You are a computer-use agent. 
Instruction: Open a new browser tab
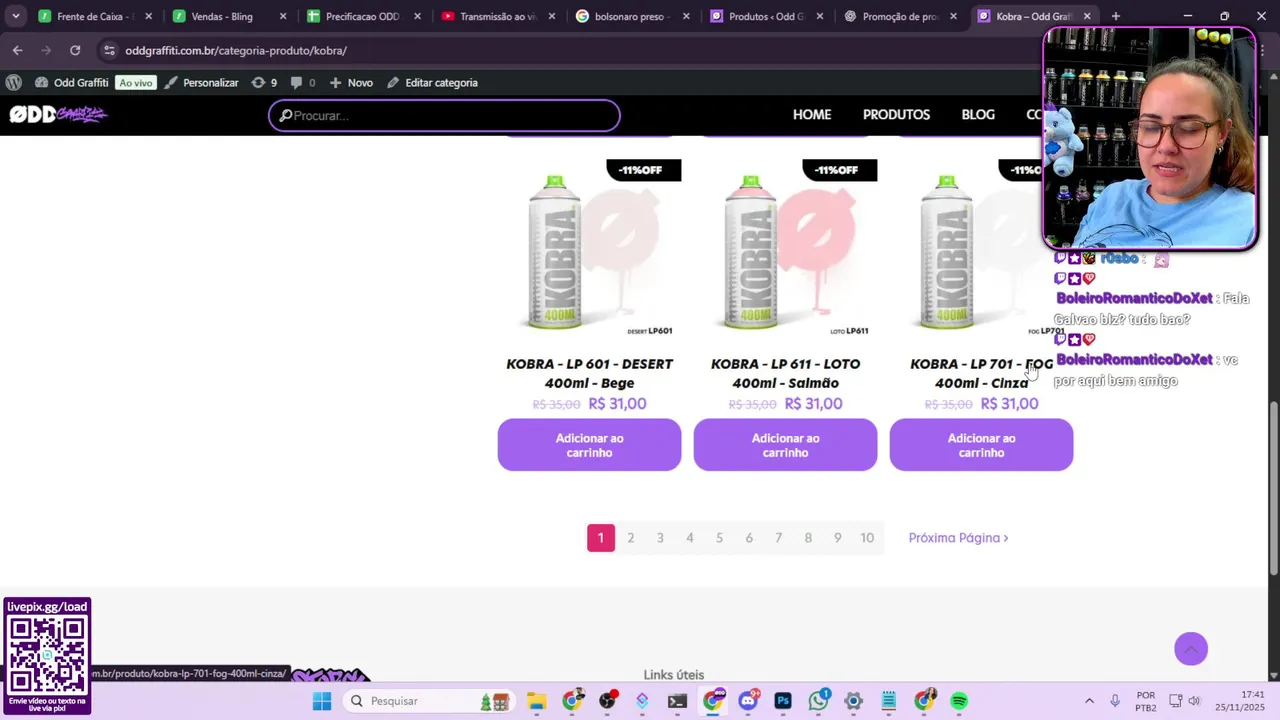click(1116, 16)
